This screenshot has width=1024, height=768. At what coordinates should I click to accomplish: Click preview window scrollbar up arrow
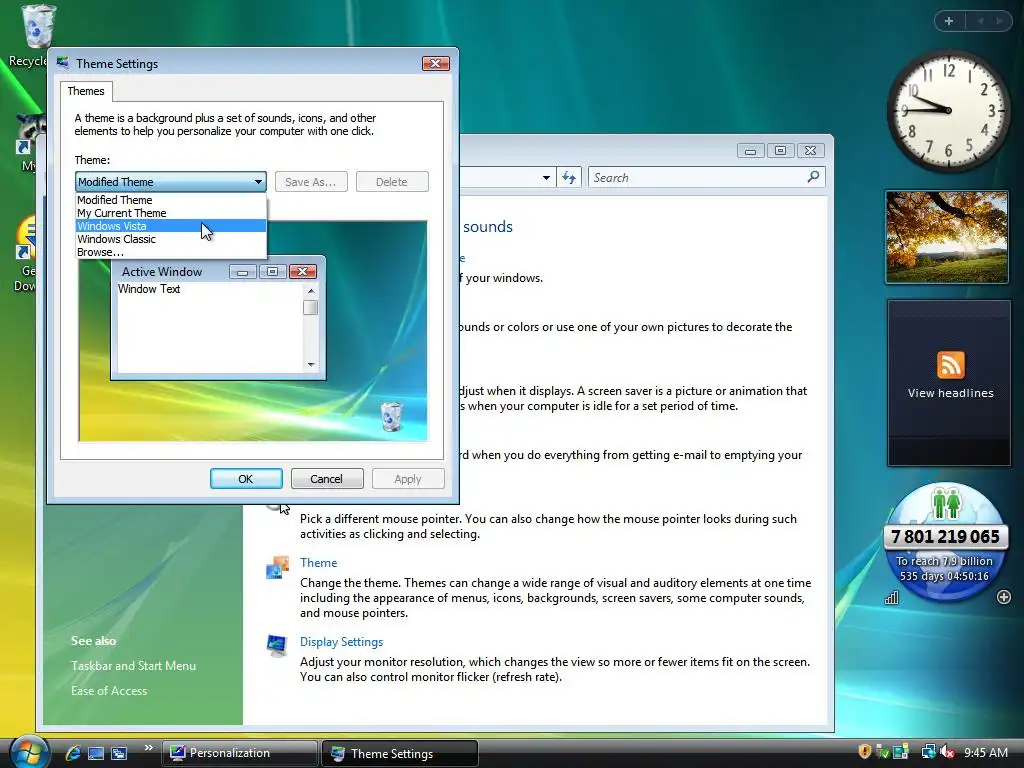click(x=311, y=291)
